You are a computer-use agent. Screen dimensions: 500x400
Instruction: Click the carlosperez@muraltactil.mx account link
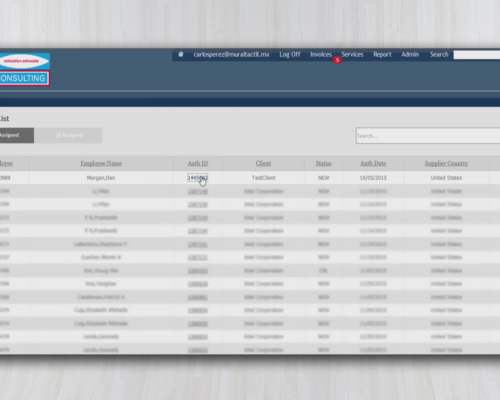pyautogui.click(x=231, y=54)
